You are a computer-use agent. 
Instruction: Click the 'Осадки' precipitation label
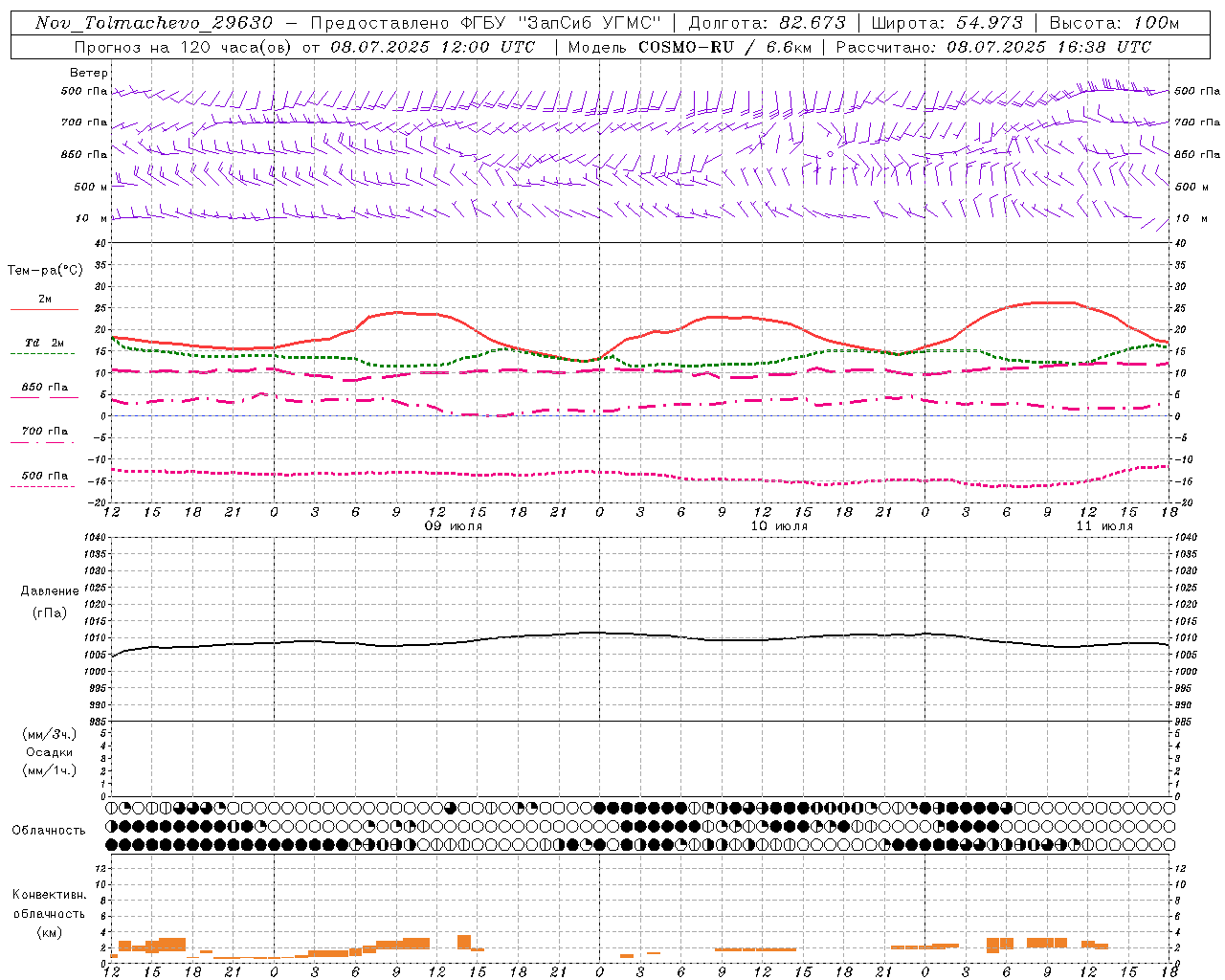(49, 752)
